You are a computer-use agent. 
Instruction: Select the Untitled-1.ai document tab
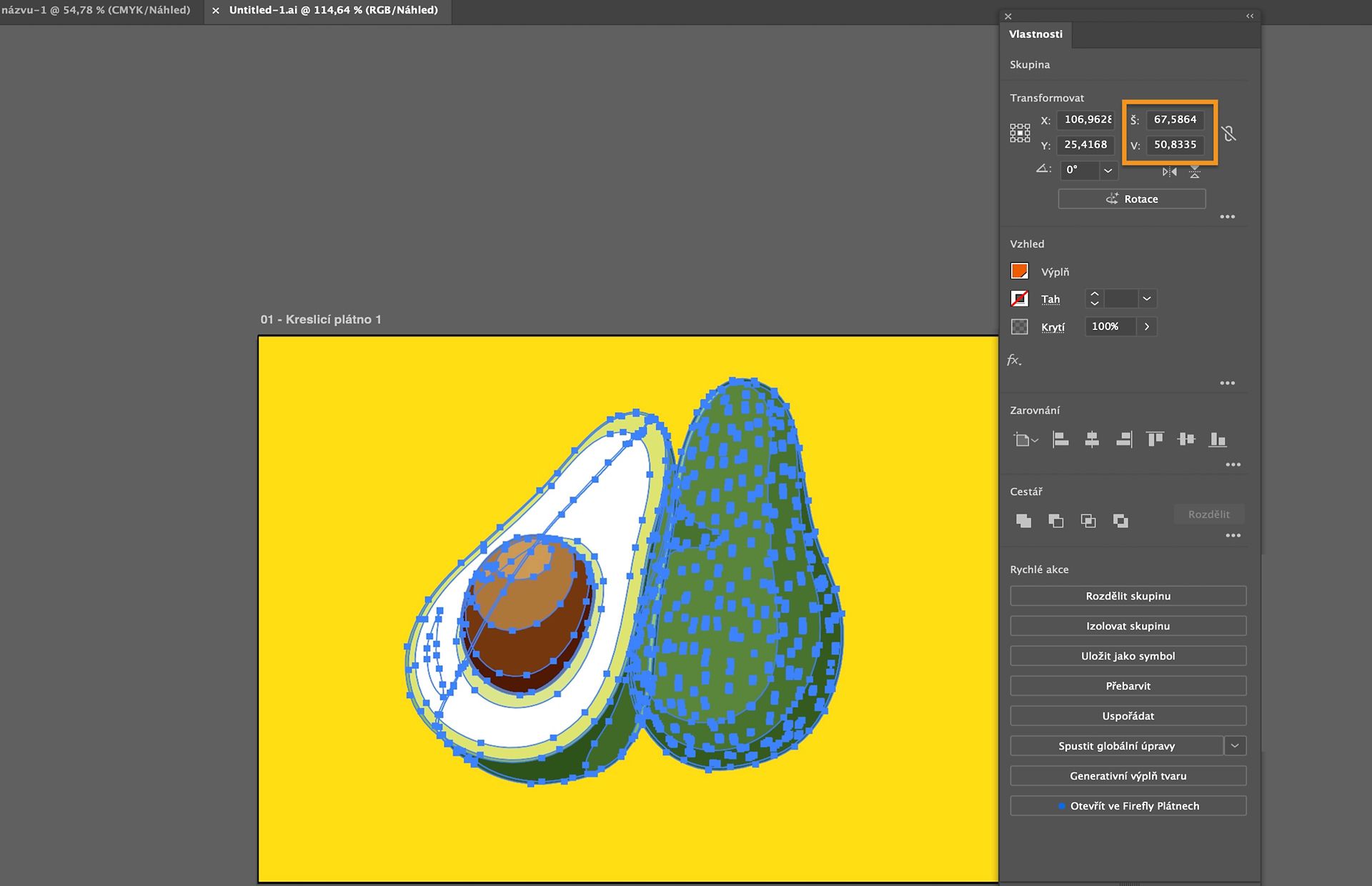pos(334,11)
